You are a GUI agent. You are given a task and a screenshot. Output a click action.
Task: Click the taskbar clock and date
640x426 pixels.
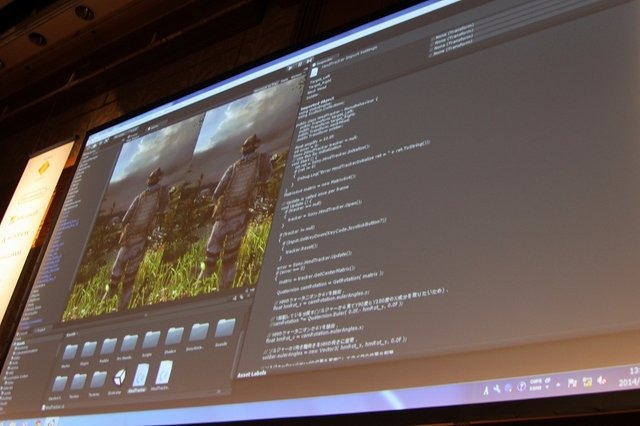(629, 377)
